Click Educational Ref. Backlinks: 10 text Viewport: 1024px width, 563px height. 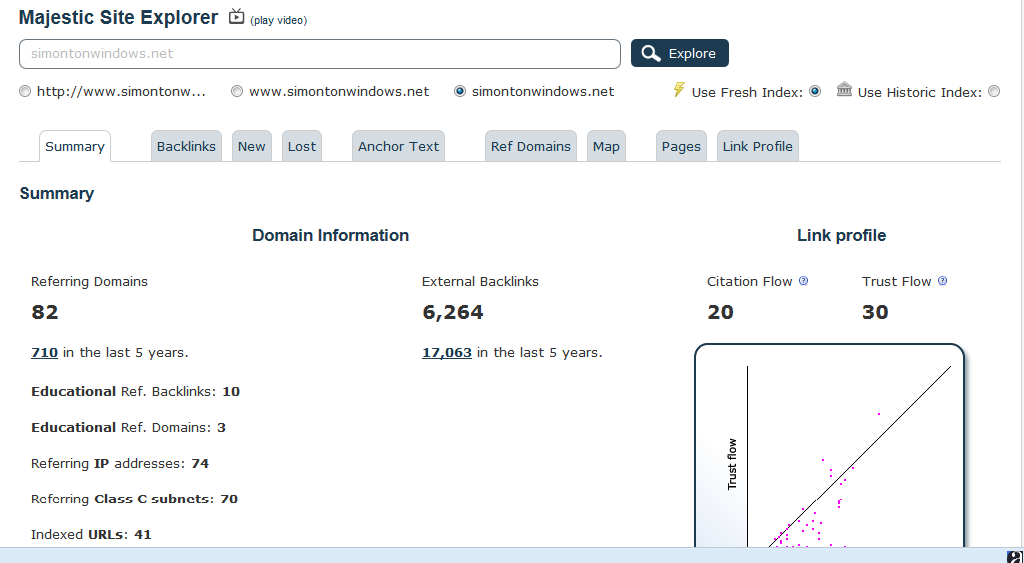click(x=135, y=392)
